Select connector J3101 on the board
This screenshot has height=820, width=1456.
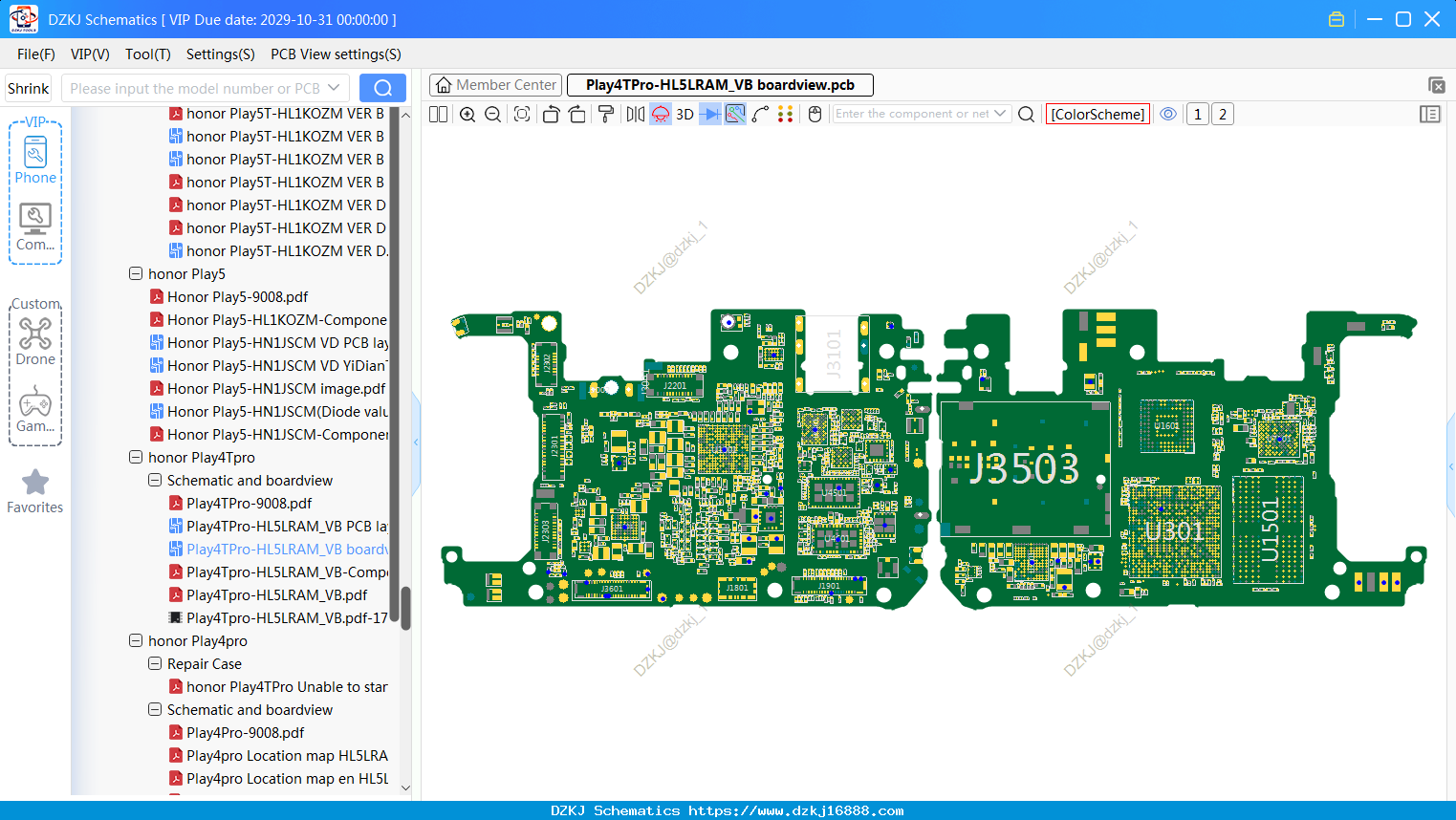pyautogui.click(x=833, y=354)
